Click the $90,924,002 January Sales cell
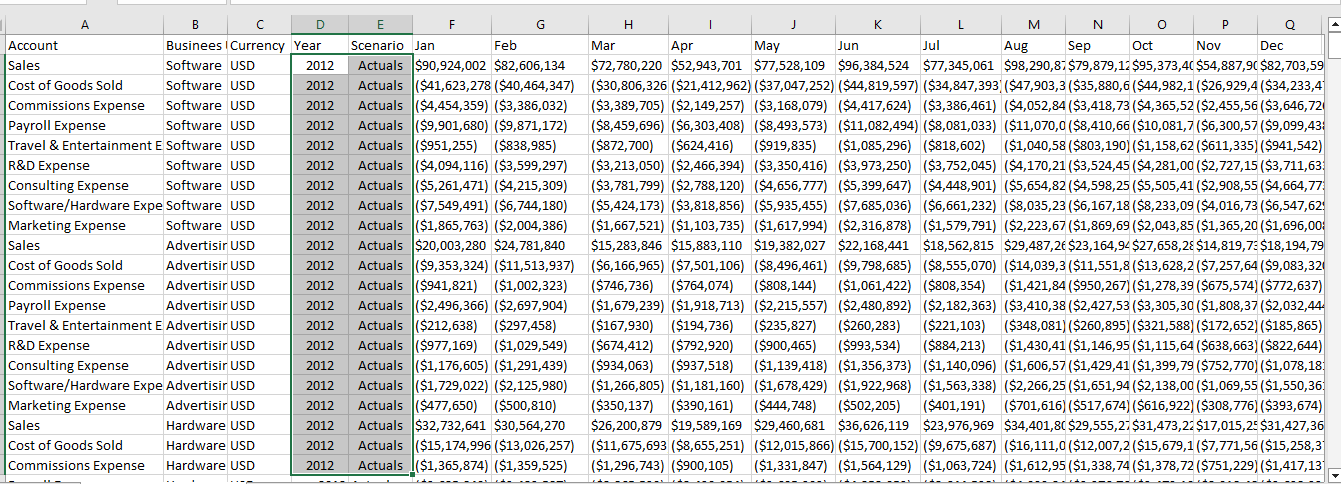Image resolution: width=1341 pixels, height=484 pixels. click(451, 65)
